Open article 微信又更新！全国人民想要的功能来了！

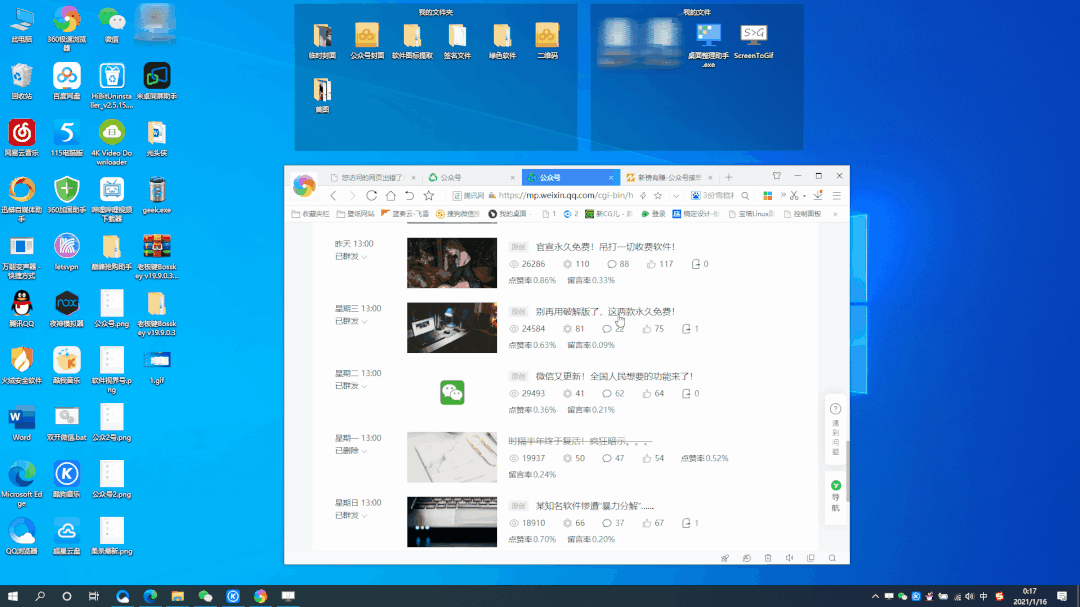(614, 376)
